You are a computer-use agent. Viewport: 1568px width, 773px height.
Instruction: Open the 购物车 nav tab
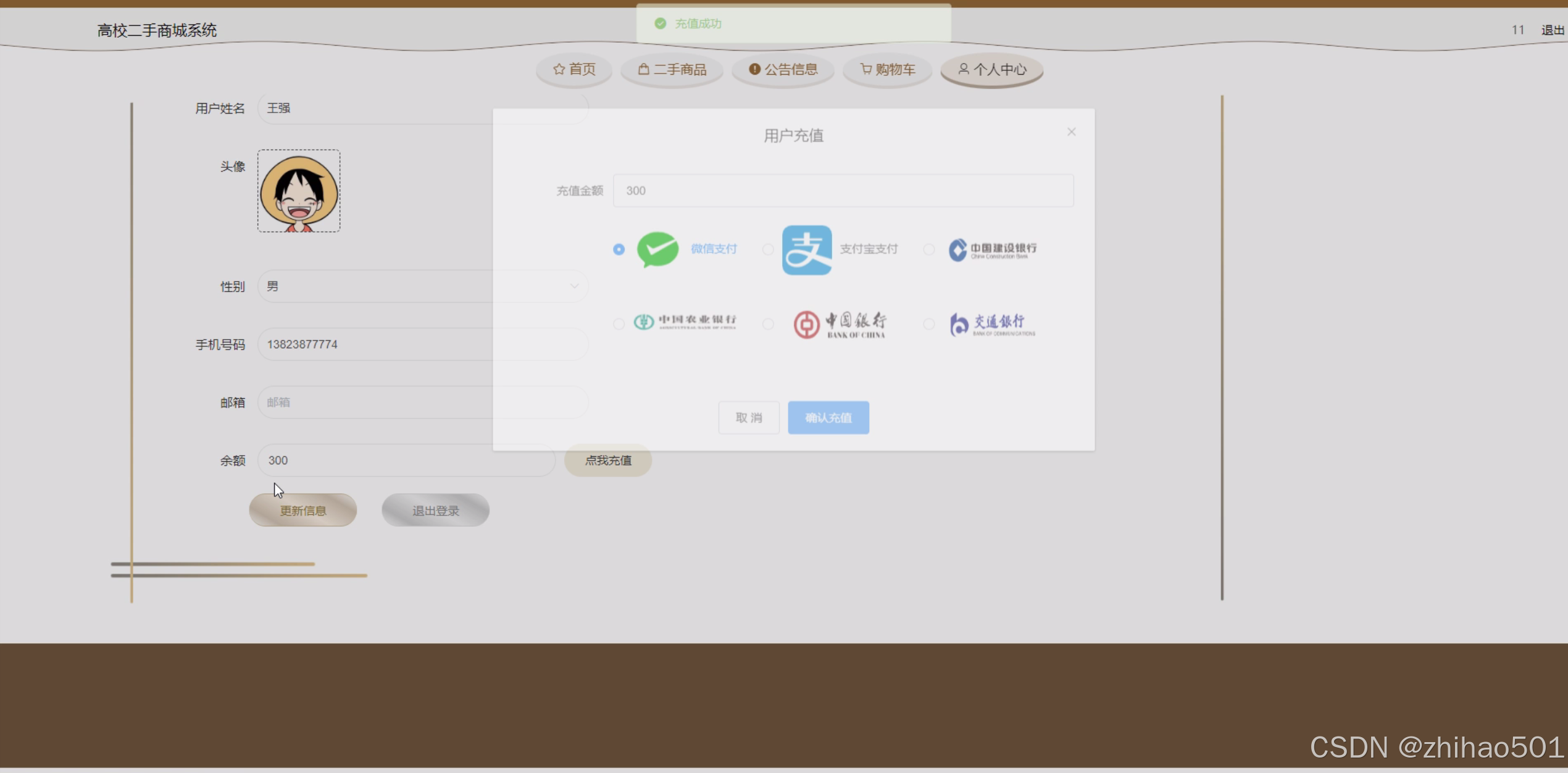[887, 69]
